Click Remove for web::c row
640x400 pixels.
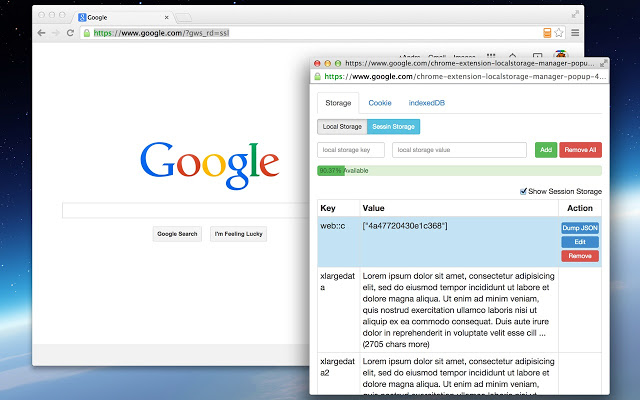click(580, 256)
